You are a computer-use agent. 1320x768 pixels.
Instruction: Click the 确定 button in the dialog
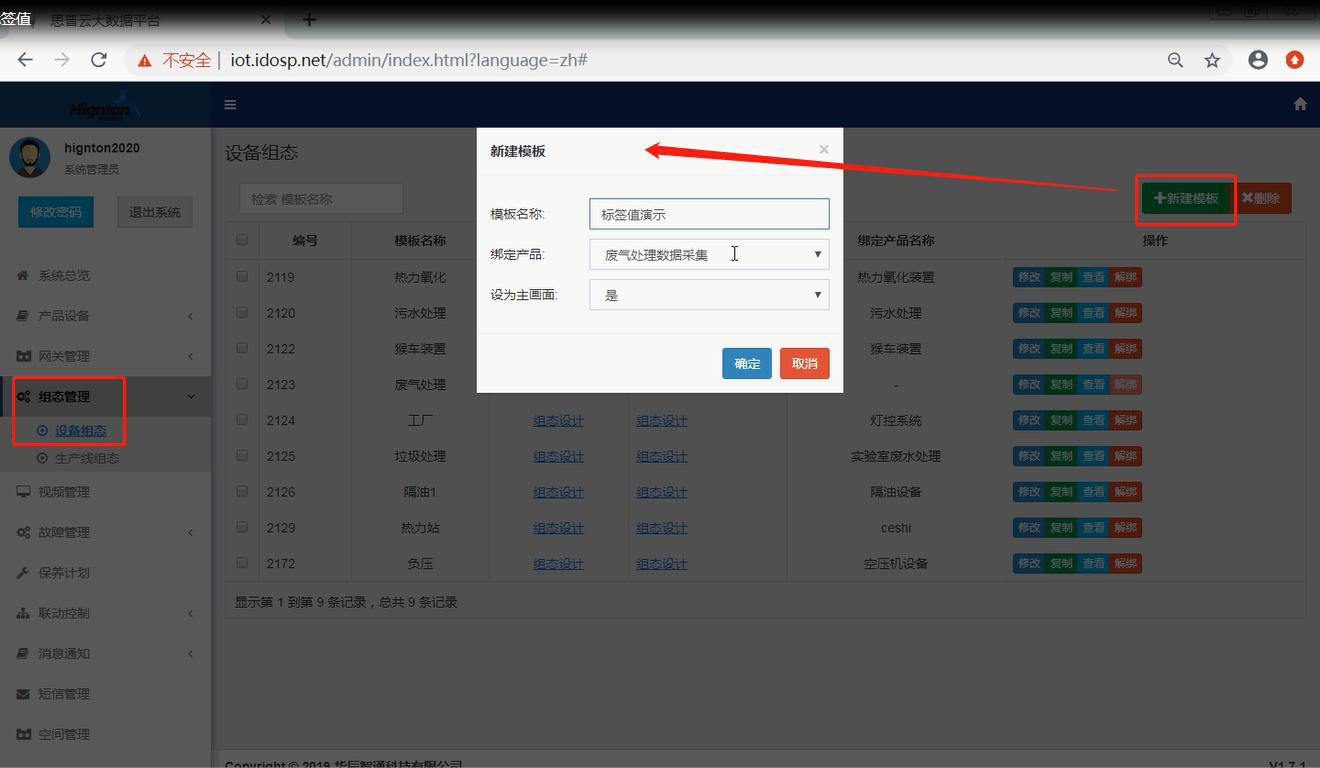746,363
